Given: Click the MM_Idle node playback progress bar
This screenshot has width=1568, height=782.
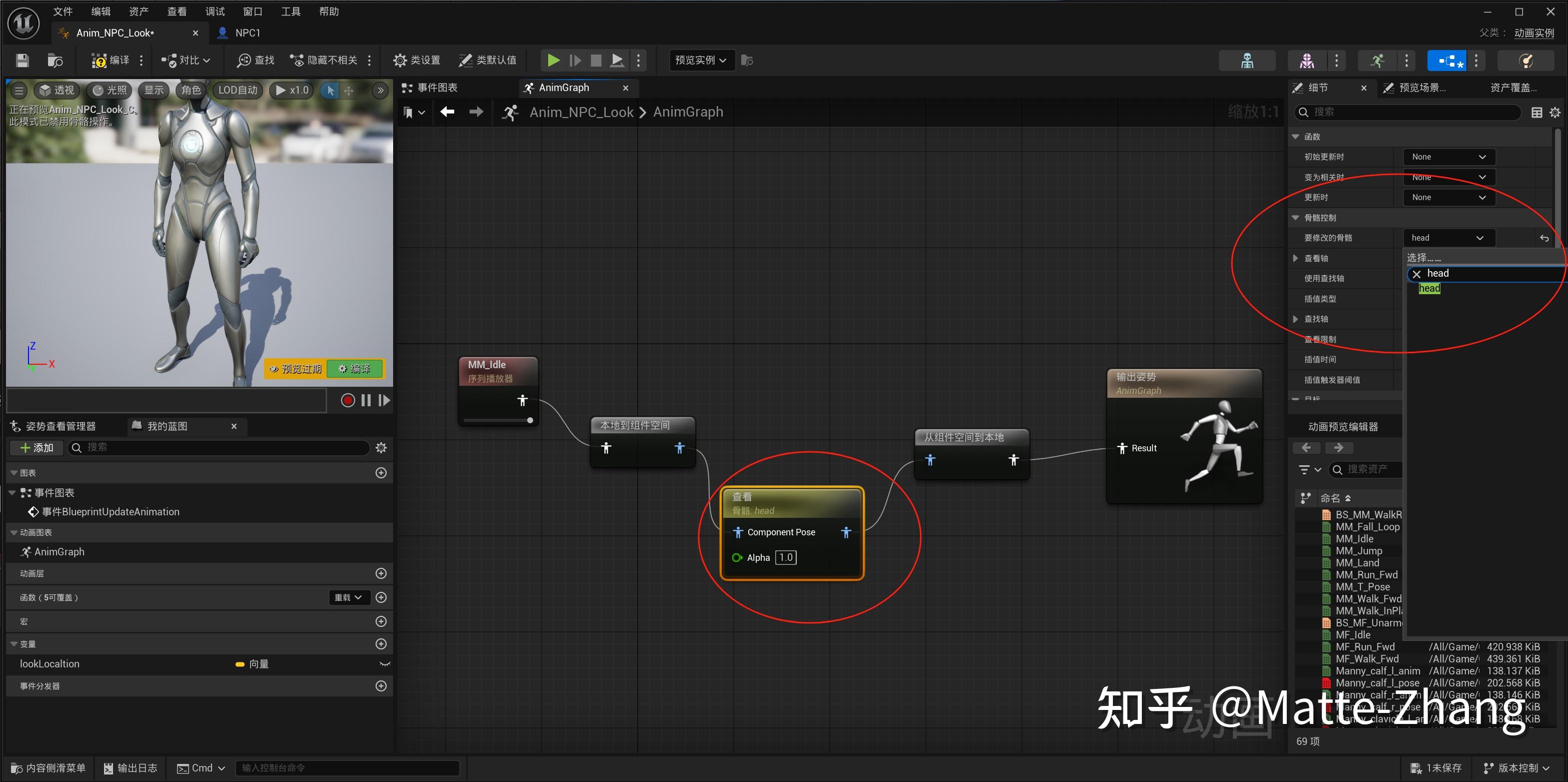Looking at the screenshot, I should 496,420.
